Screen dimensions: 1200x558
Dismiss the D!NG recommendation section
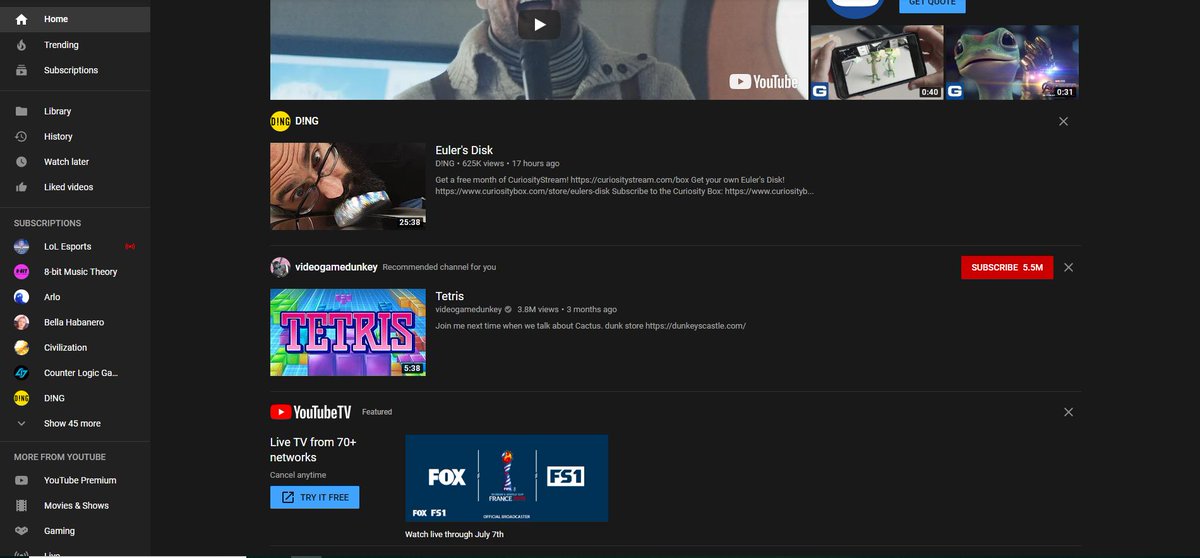coord(1063,121)
